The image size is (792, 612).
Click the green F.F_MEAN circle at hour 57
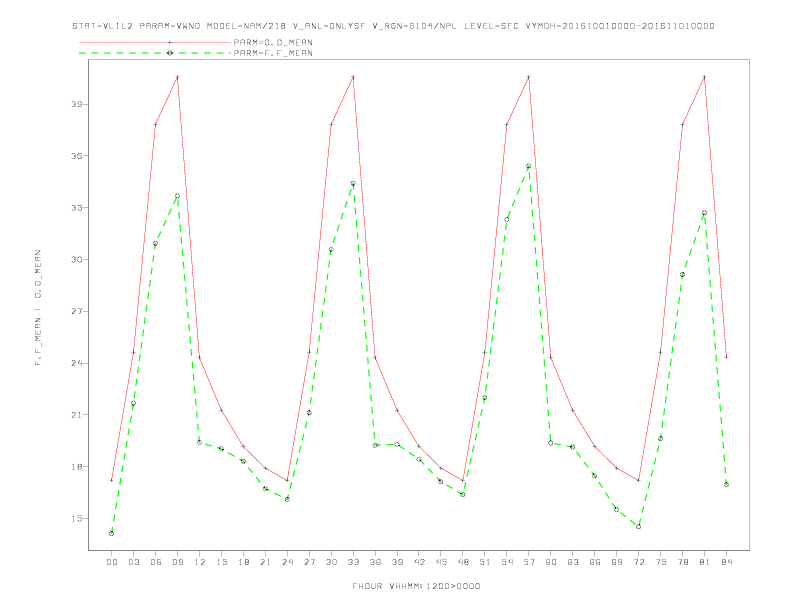tap(529, 166)
